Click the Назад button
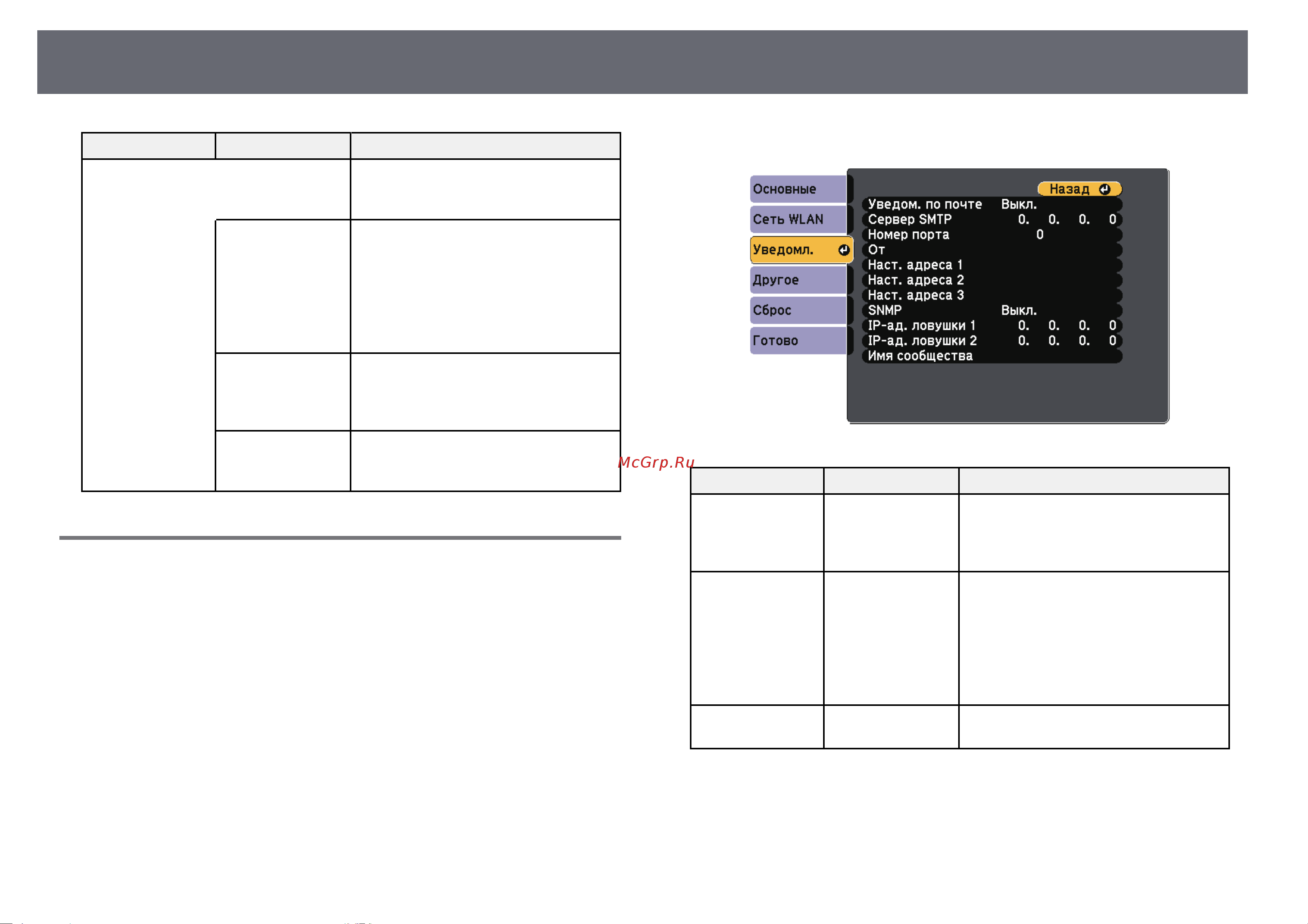 (x=1080, y=189)
